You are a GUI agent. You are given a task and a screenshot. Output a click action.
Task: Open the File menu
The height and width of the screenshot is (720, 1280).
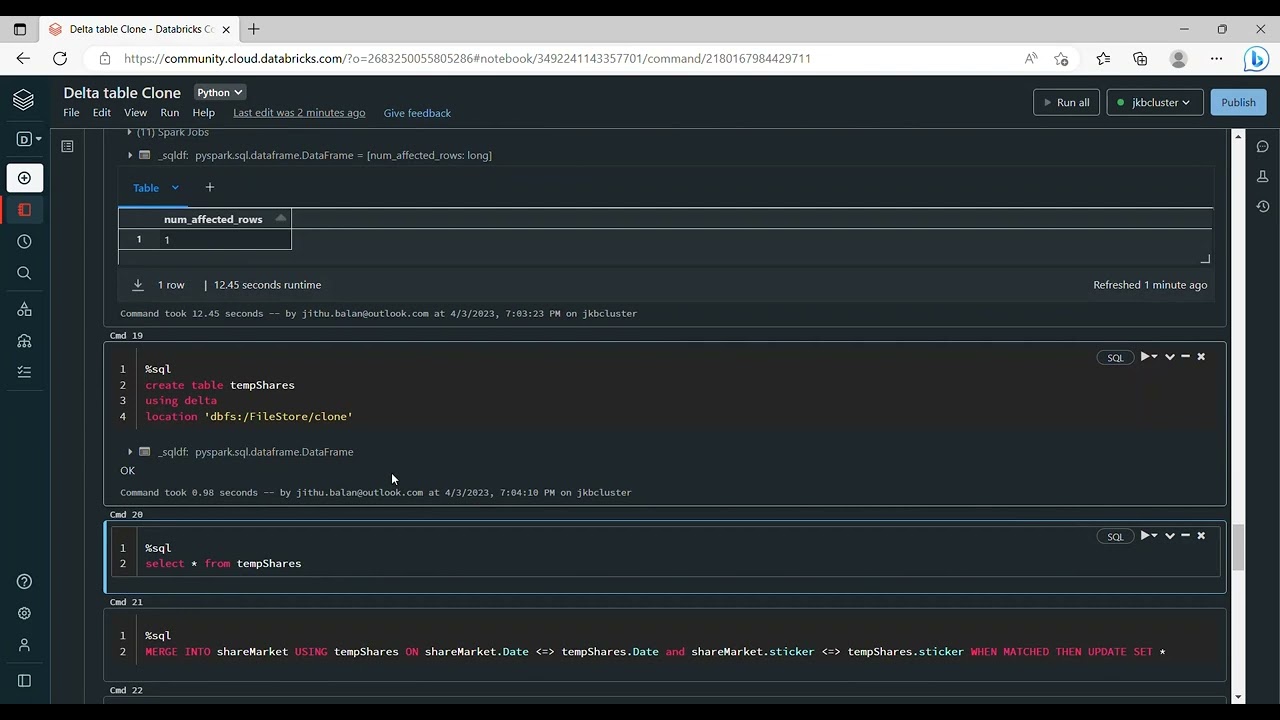(71, 113)
